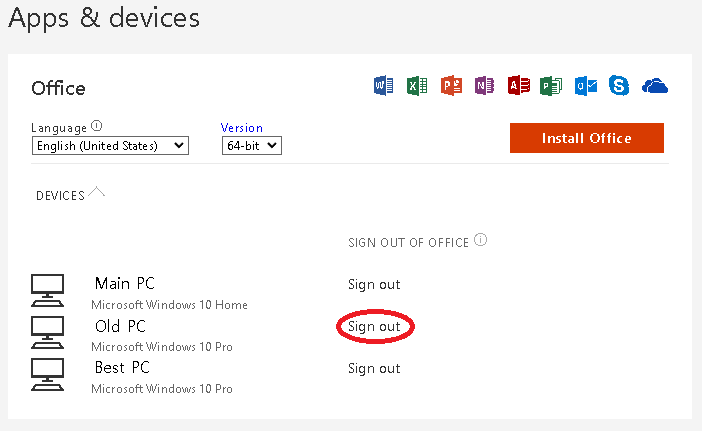Sign out of Main PC
702x431 pixels.
point(374,285)
